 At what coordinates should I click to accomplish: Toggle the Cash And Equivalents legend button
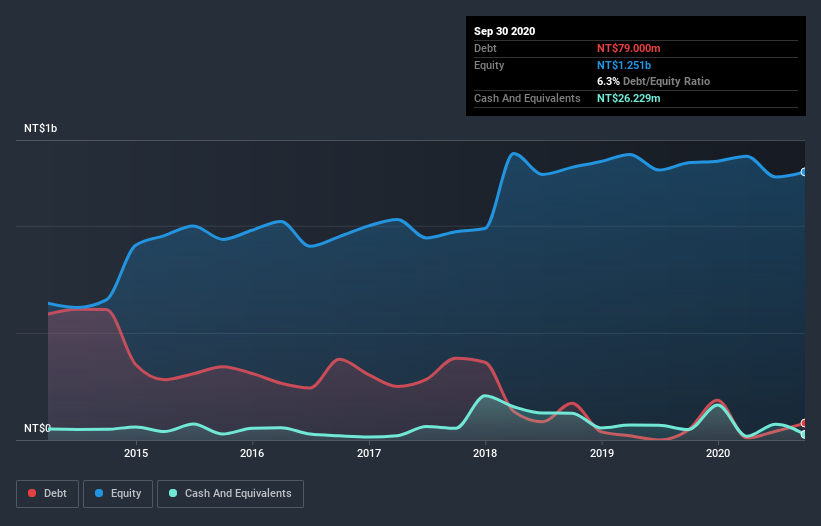[x=230, y=494]
